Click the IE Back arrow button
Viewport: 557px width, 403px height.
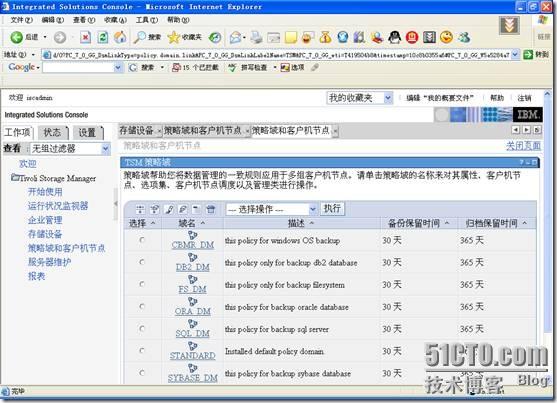coord(16,37)
